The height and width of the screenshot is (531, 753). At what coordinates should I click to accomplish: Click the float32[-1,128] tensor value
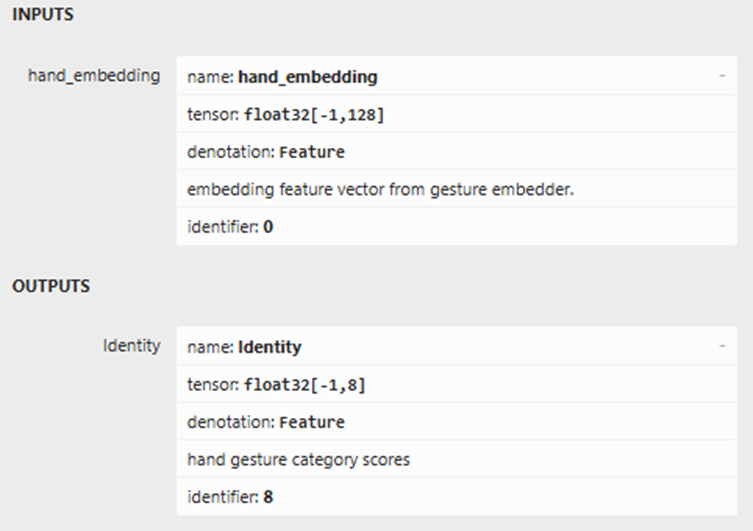point(314,115)
